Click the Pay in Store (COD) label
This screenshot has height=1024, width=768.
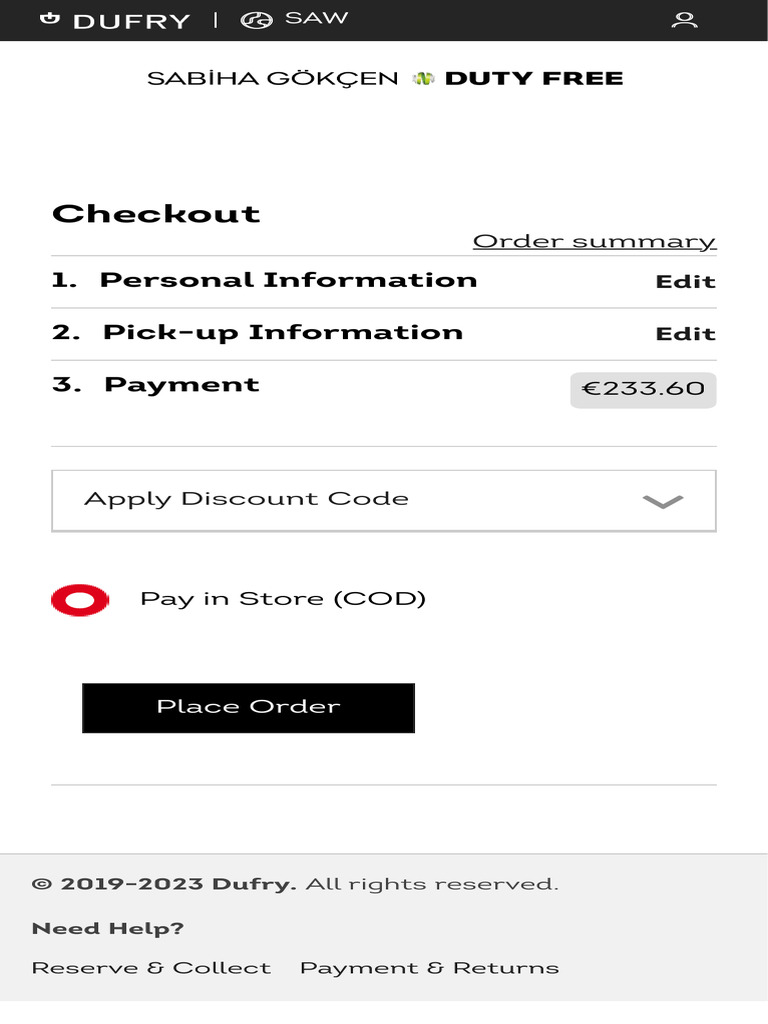pos(283,599)
